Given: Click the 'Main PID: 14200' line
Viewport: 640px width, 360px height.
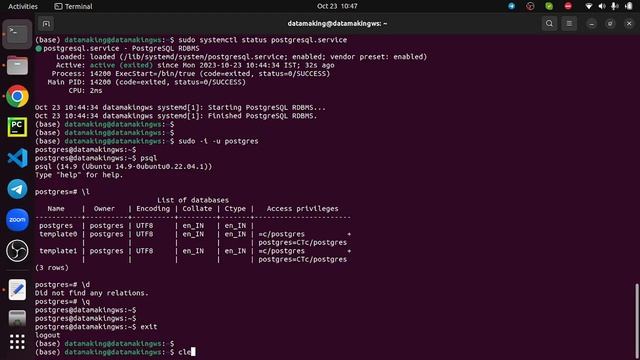Looking at the screenshot, I should pyautogui.click(x=147, y=82).
